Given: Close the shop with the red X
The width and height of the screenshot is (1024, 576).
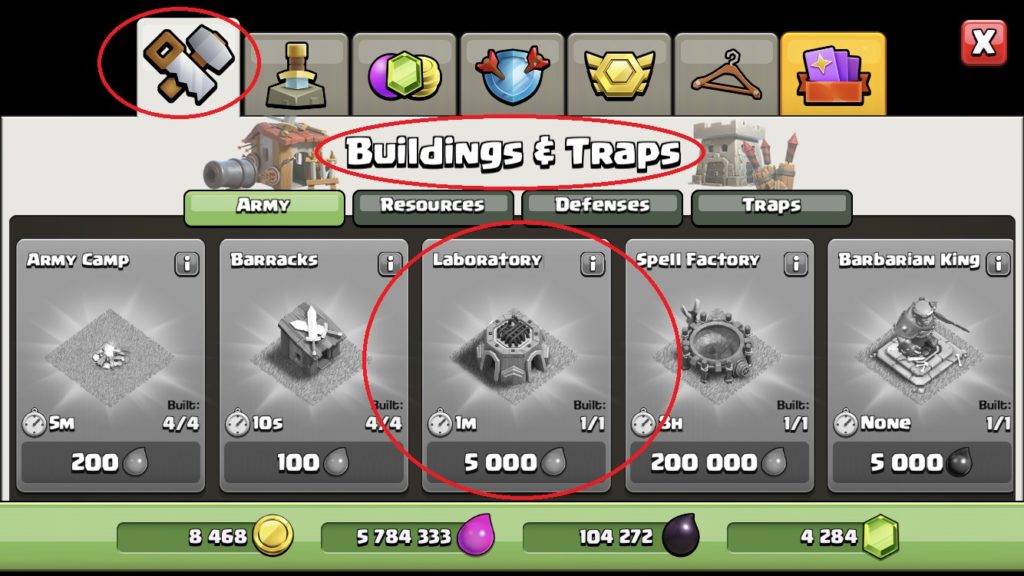Looking at the screenshot, I should click(x=984, y=42).
